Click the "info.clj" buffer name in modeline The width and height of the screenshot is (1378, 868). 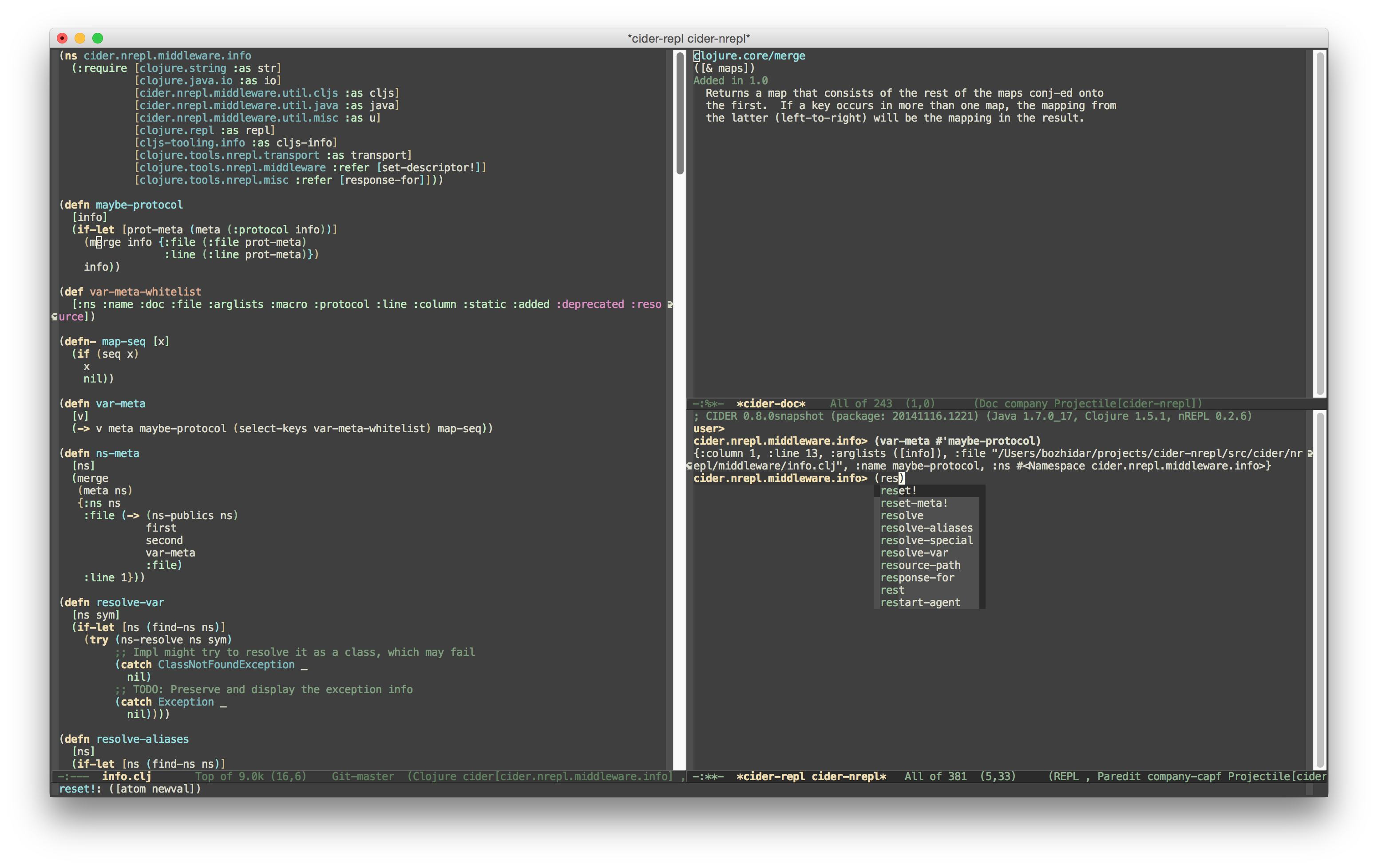click(x=126, y=777)
